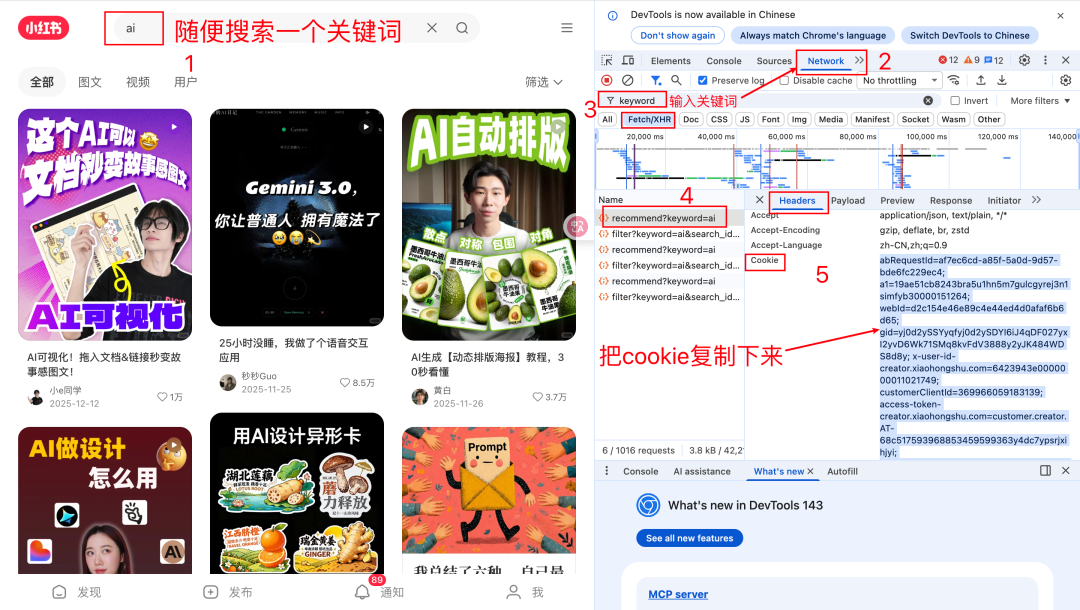The width and height of the screenshot is (1080, 610).
Task: Toggle Disable cache checkbox
Action: point(784,81)
